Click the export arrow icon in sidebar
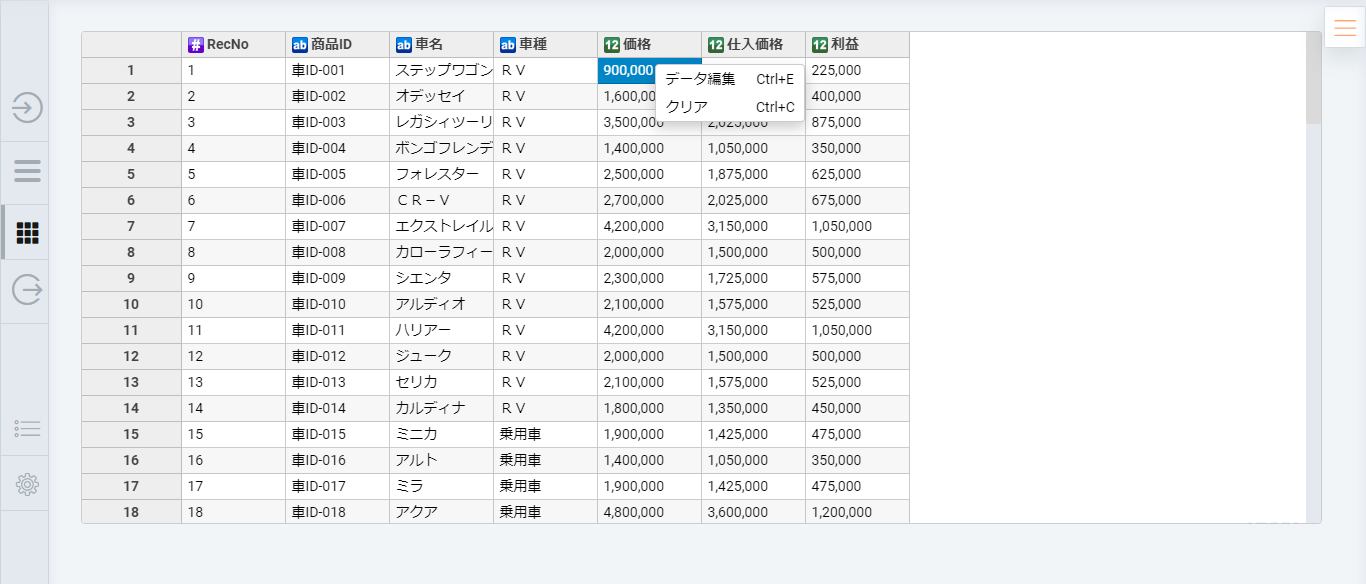1366x584 pixels. (27, 290)
